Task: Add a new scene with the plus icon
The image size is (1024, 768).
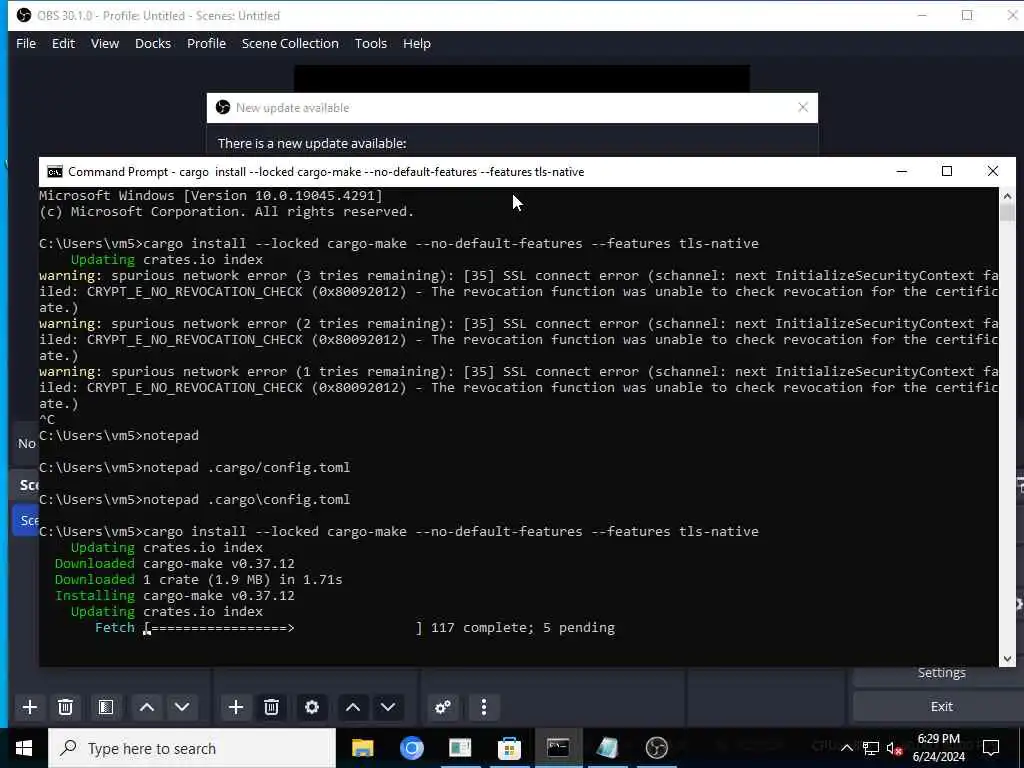Action: pos(29,707)
